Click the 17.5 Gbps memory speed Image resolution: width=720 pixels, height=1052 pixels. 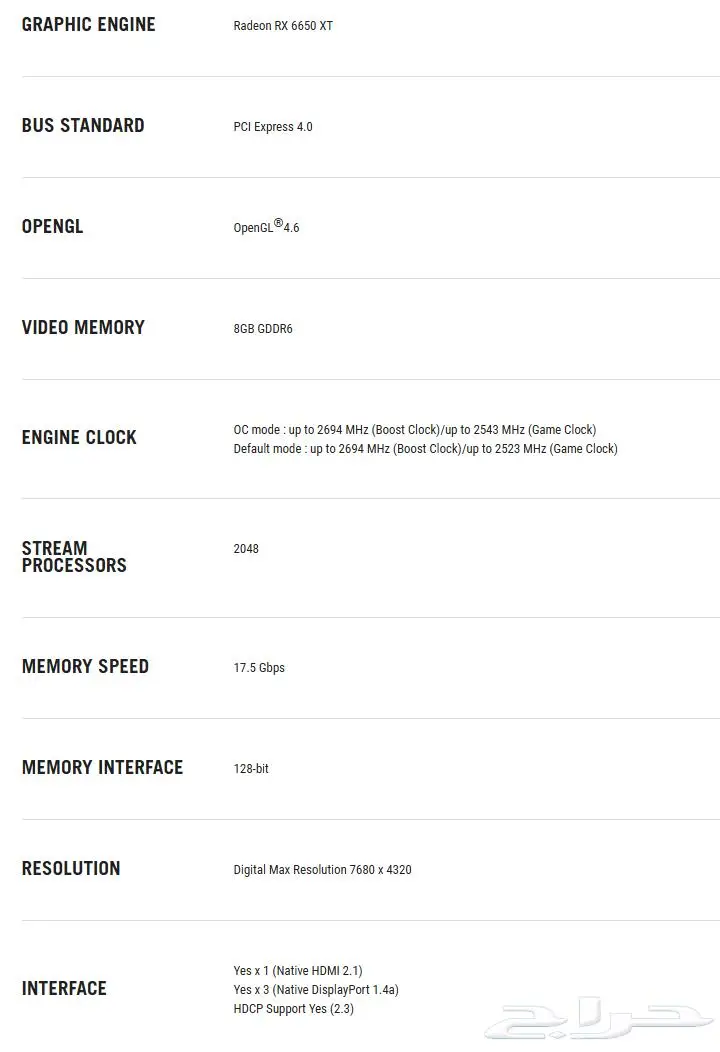(259, 668)
